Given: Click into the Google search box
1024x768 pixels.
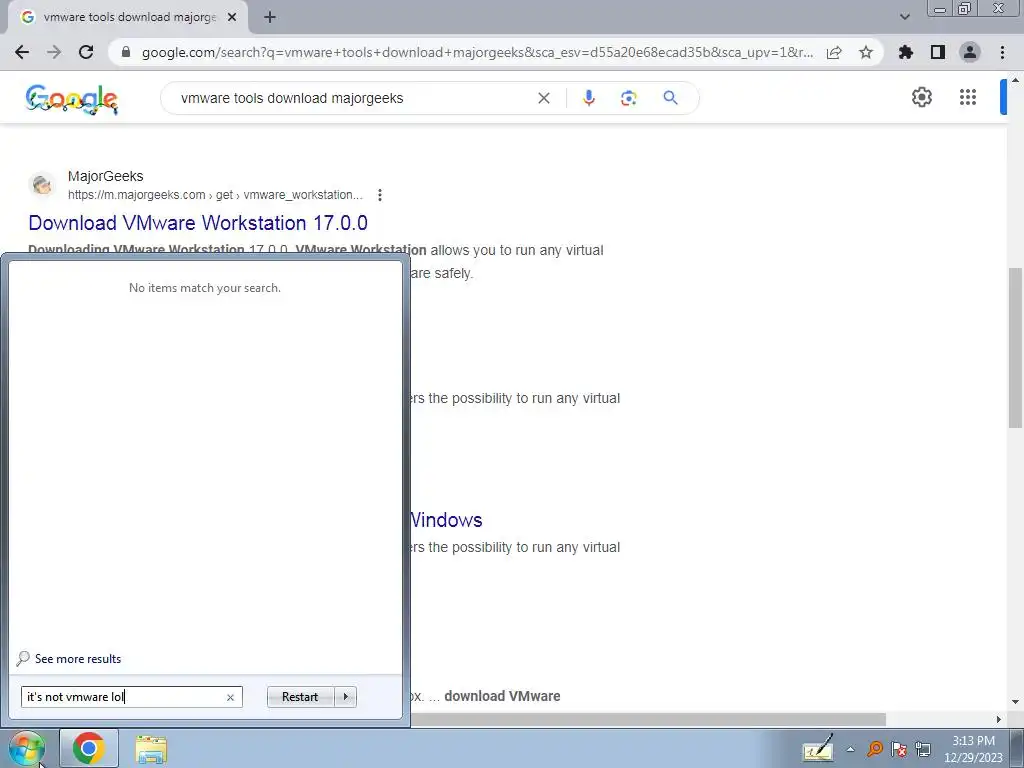Looking at the screenshot, I should (353, 98).
